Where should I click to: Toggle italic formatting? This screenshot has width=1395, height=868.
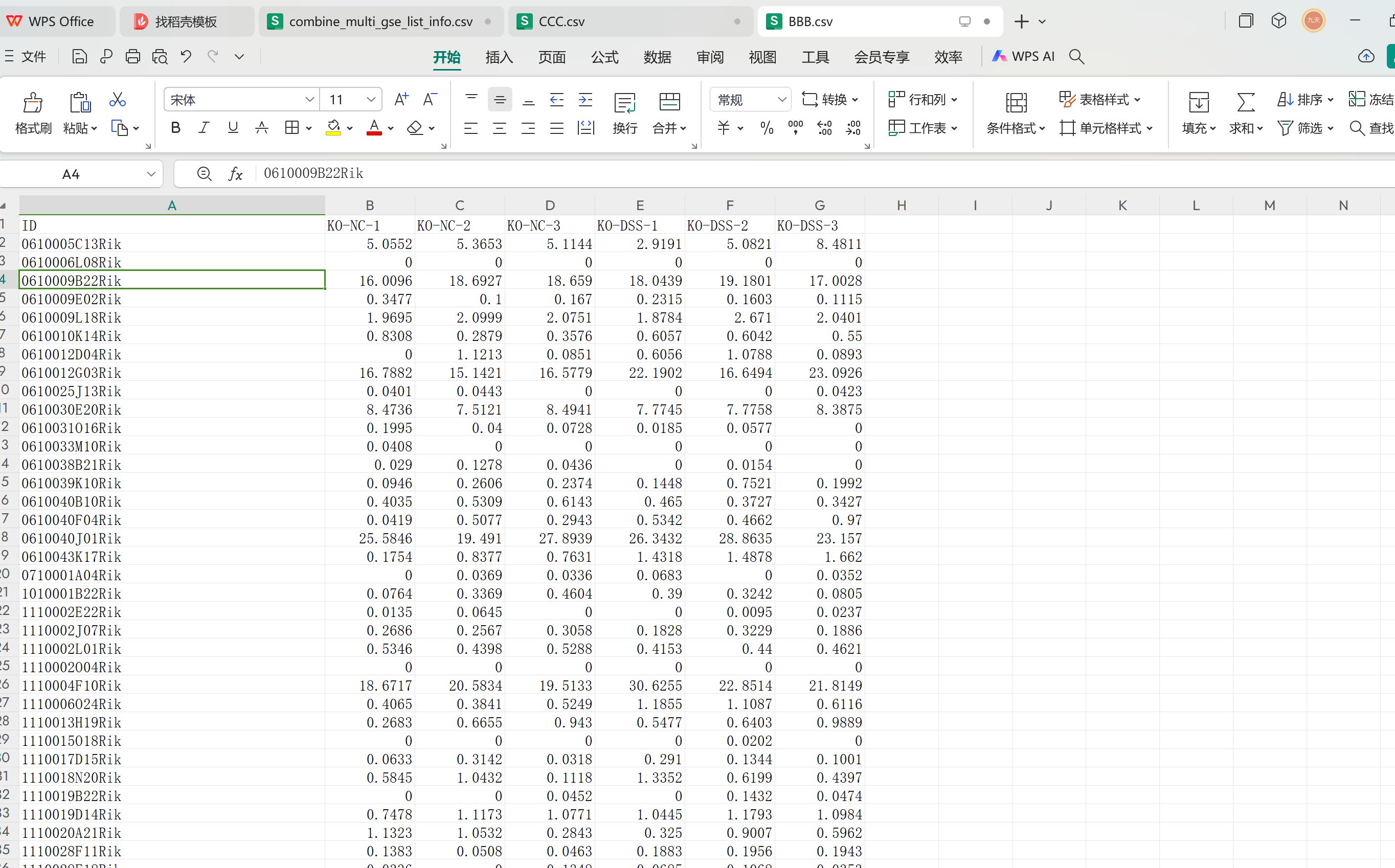(204, 128)
